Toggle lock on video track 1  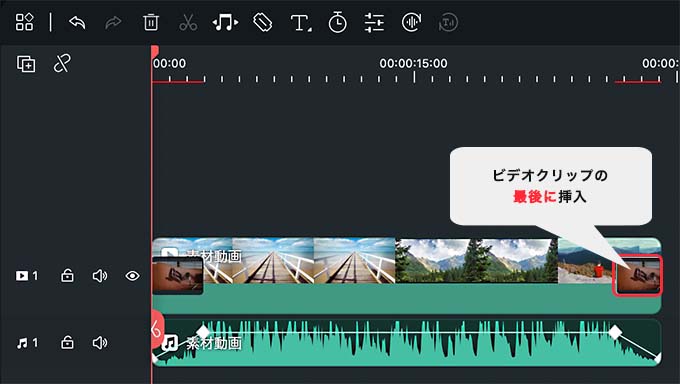coord(67,276)
